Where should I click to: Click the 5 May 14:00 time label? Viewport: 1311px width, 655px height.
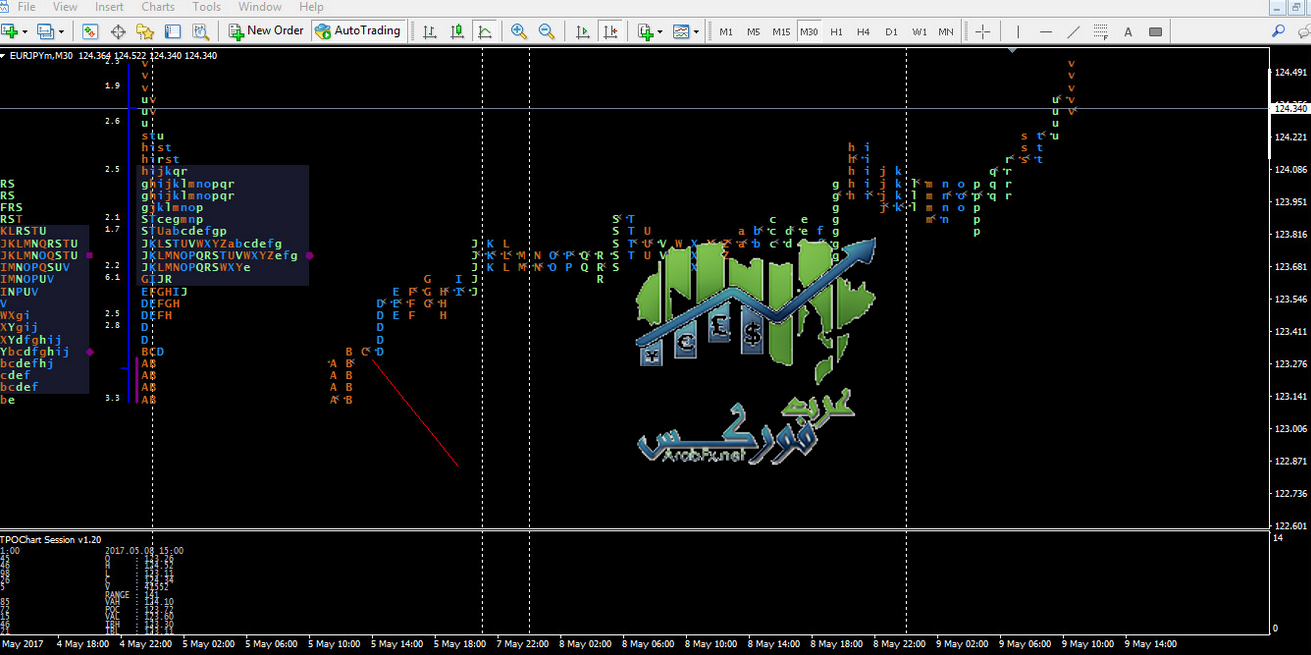(398, 644)
